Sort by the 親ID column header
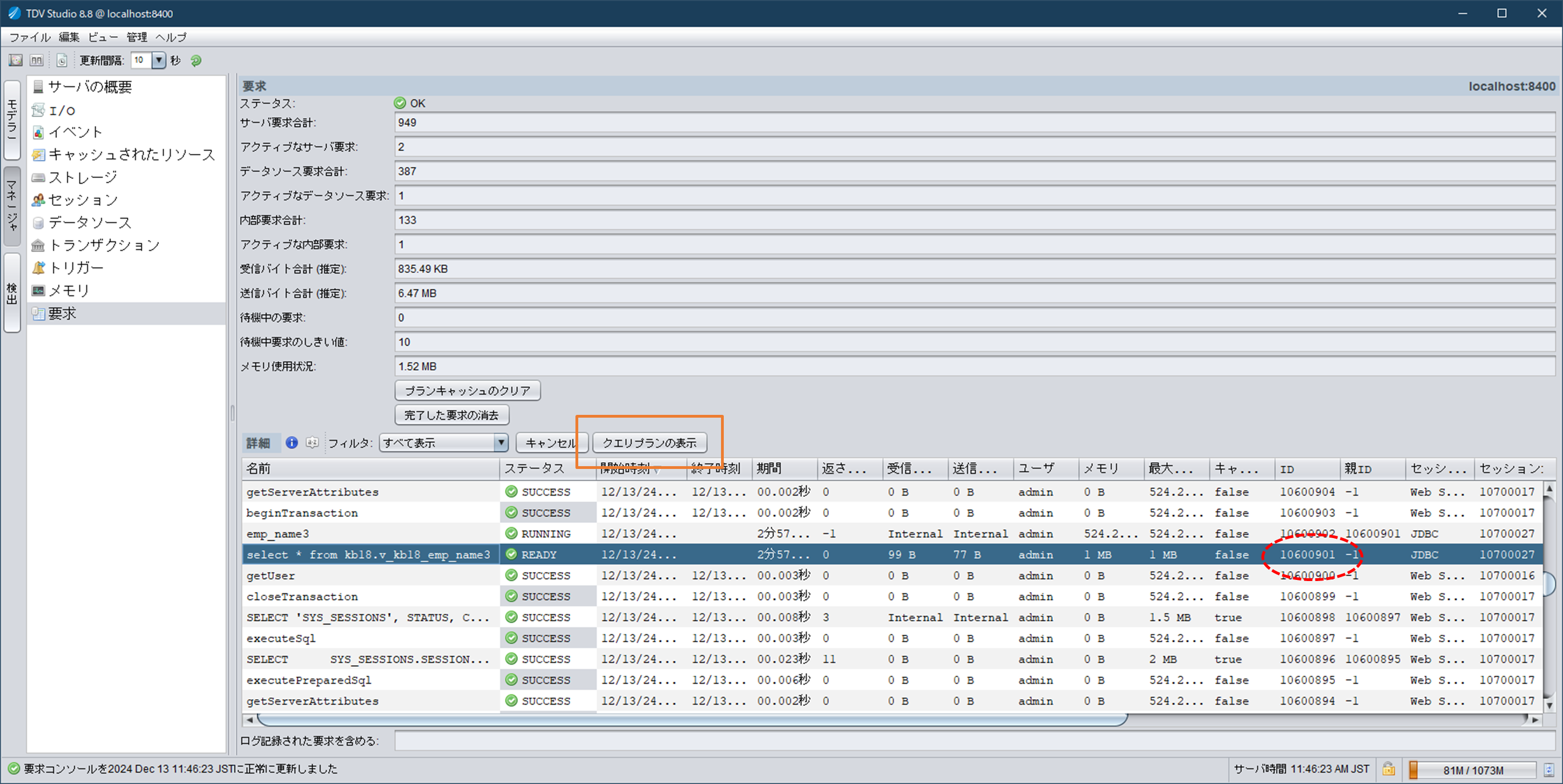This screenshot has width=1563, height=784. (1372, 468)
